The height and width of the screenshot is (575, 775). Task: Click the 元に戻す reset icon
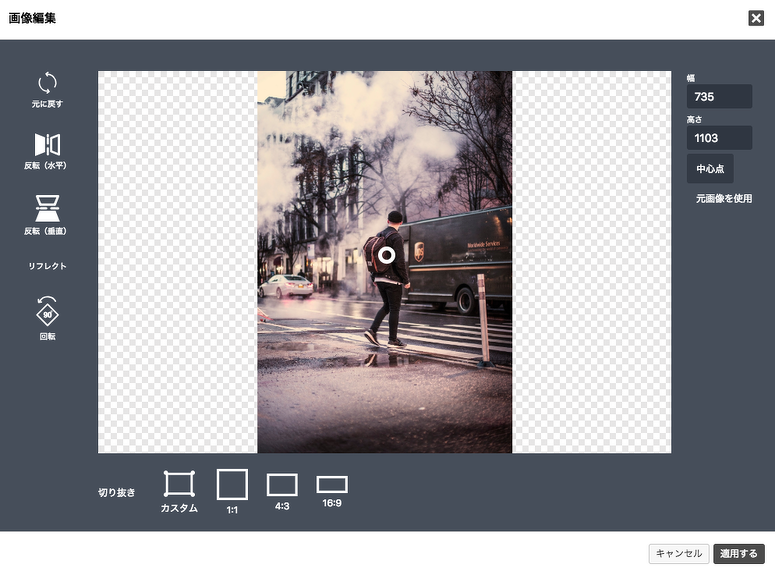pos(47,84)
